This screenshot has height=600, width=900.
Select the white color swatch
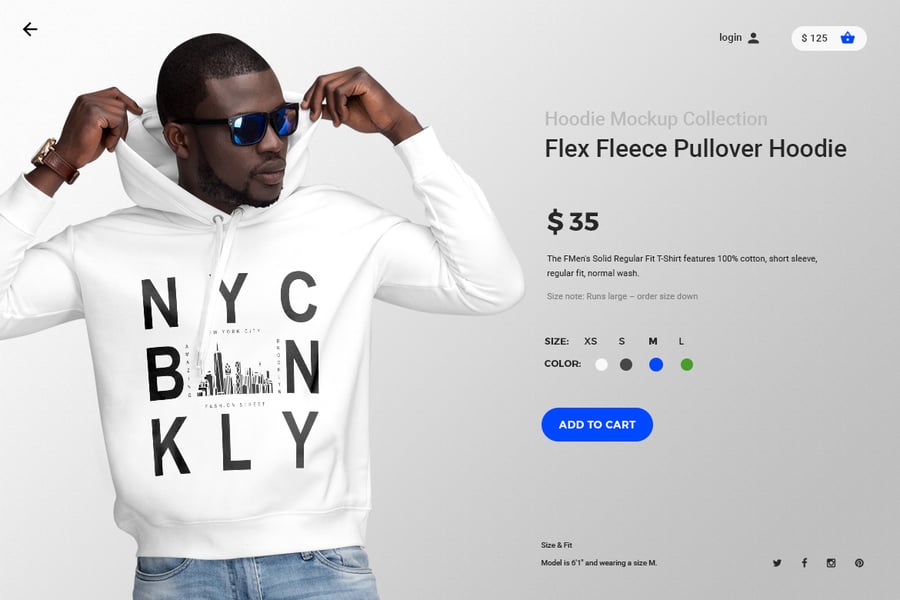tap(601, 365)
